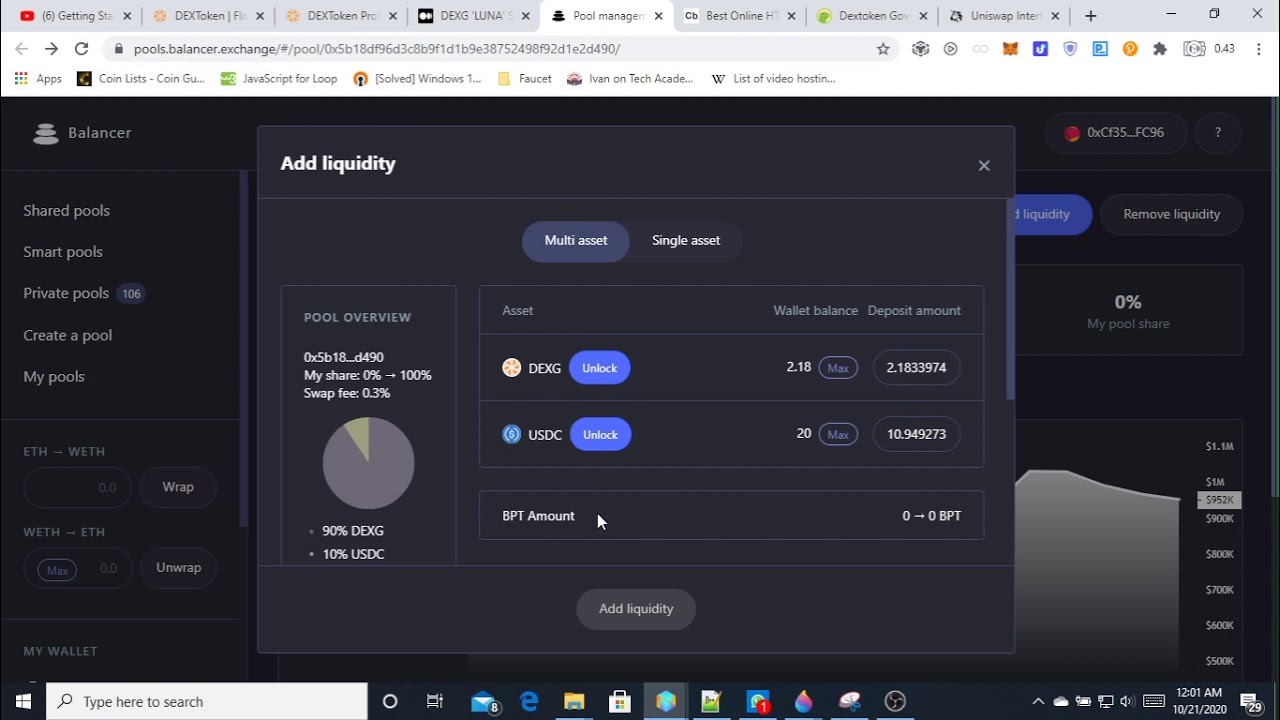
Task: Bookmark this page with star icon
Action: pyautogui.click(x=883, y=49)
